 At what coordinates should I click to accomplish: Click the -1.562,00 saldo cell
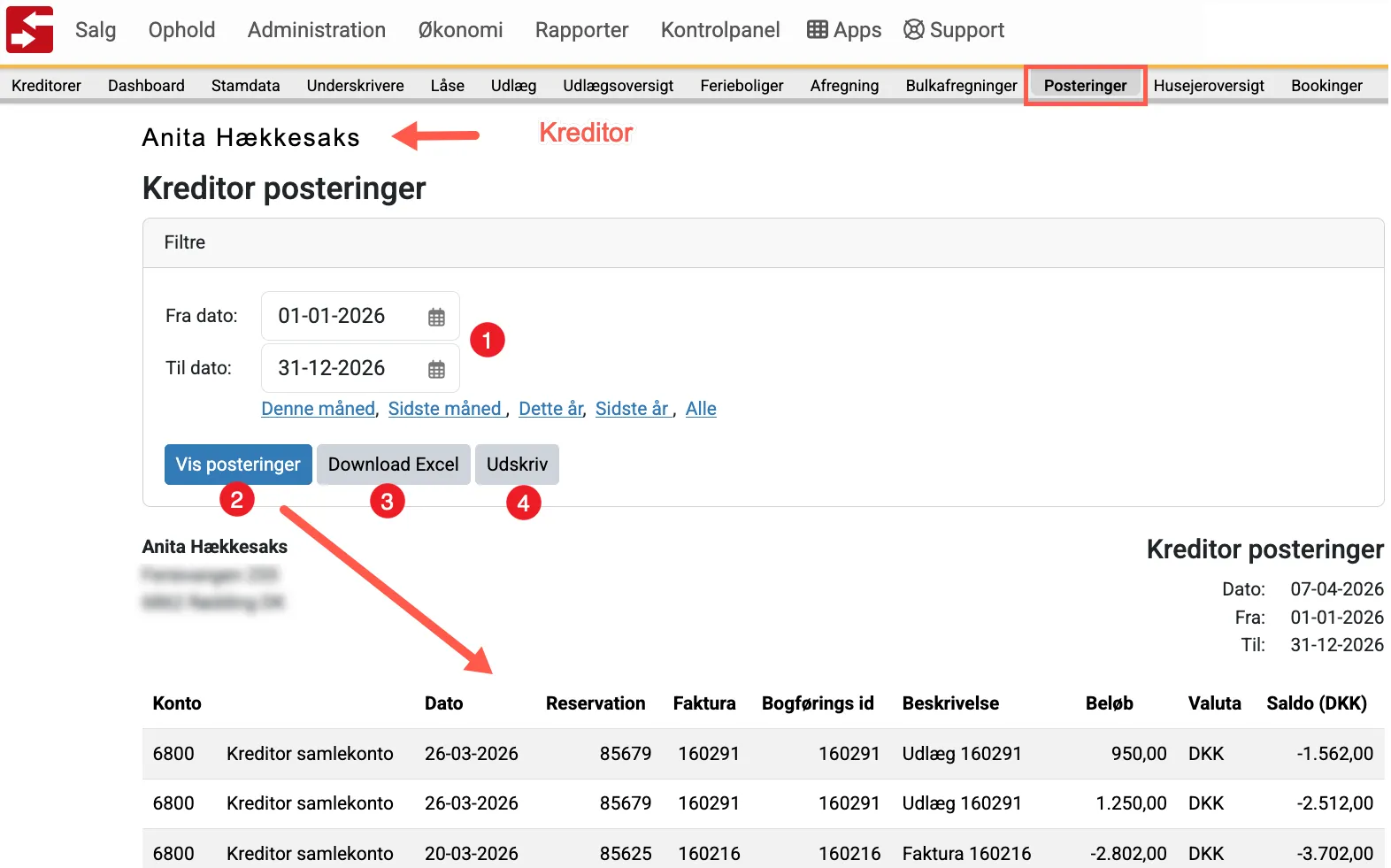[x=1334, y=754]
